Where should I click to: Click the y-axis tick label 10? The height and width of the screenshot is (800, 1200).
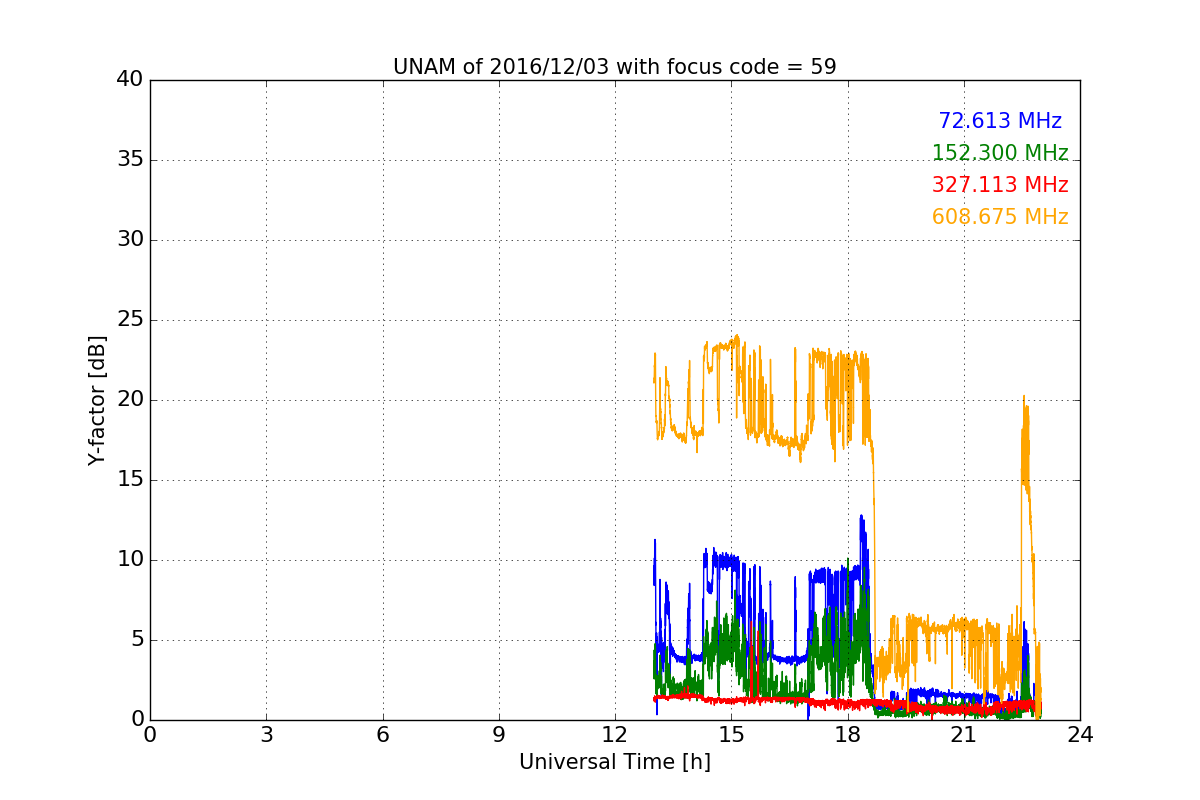130,560
